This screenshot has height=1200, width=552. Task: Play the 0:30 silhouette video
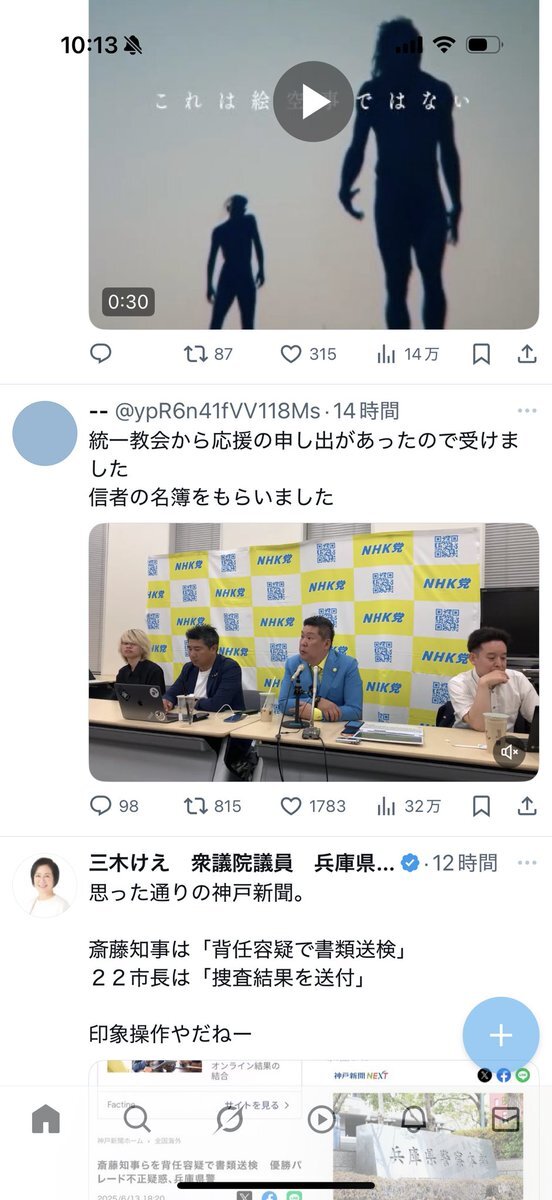pos(313,101)
